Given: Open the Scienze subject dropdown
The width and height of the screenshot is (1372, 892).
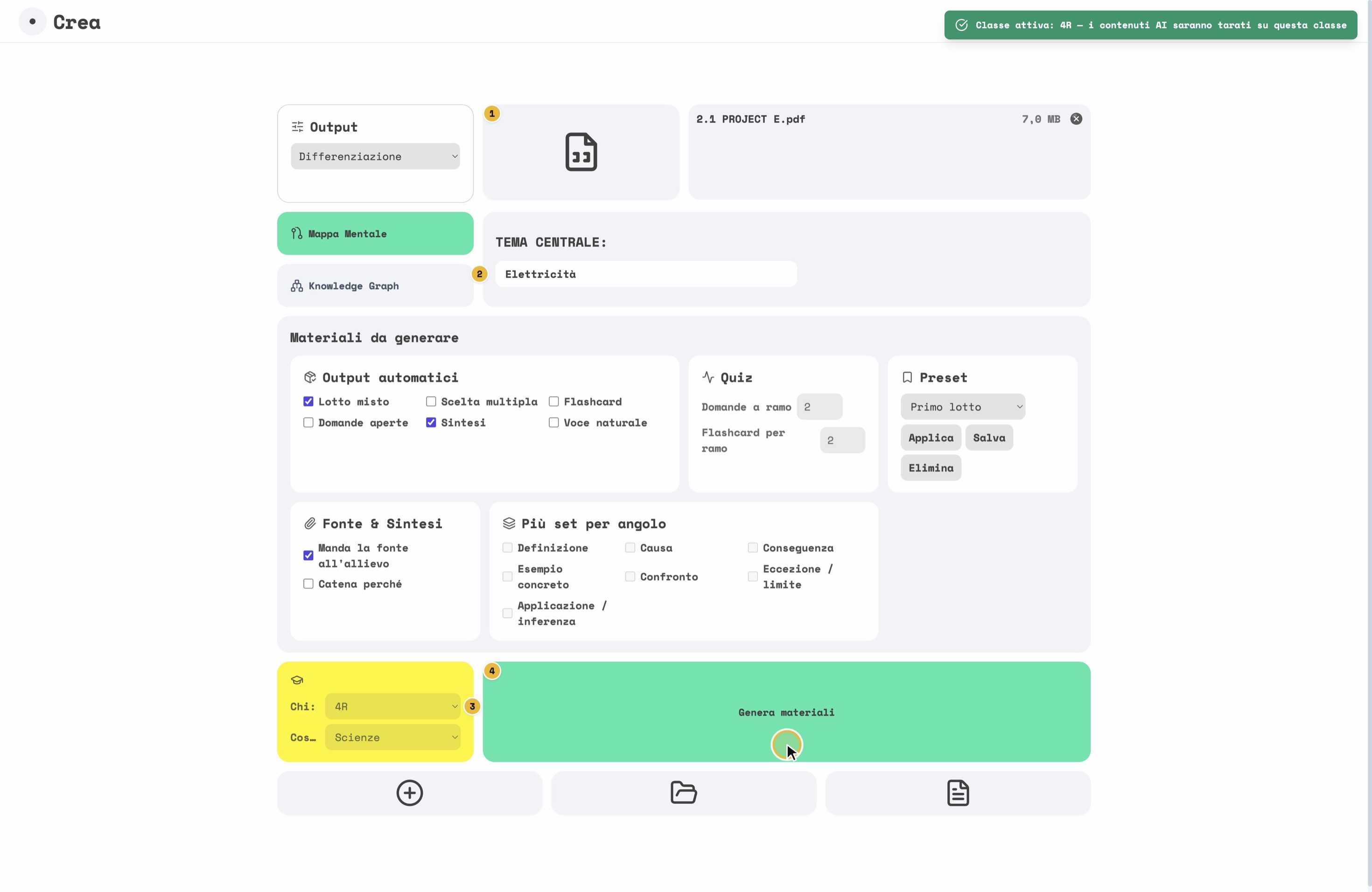Looking at the screenshot, I should tap(392, 738).
